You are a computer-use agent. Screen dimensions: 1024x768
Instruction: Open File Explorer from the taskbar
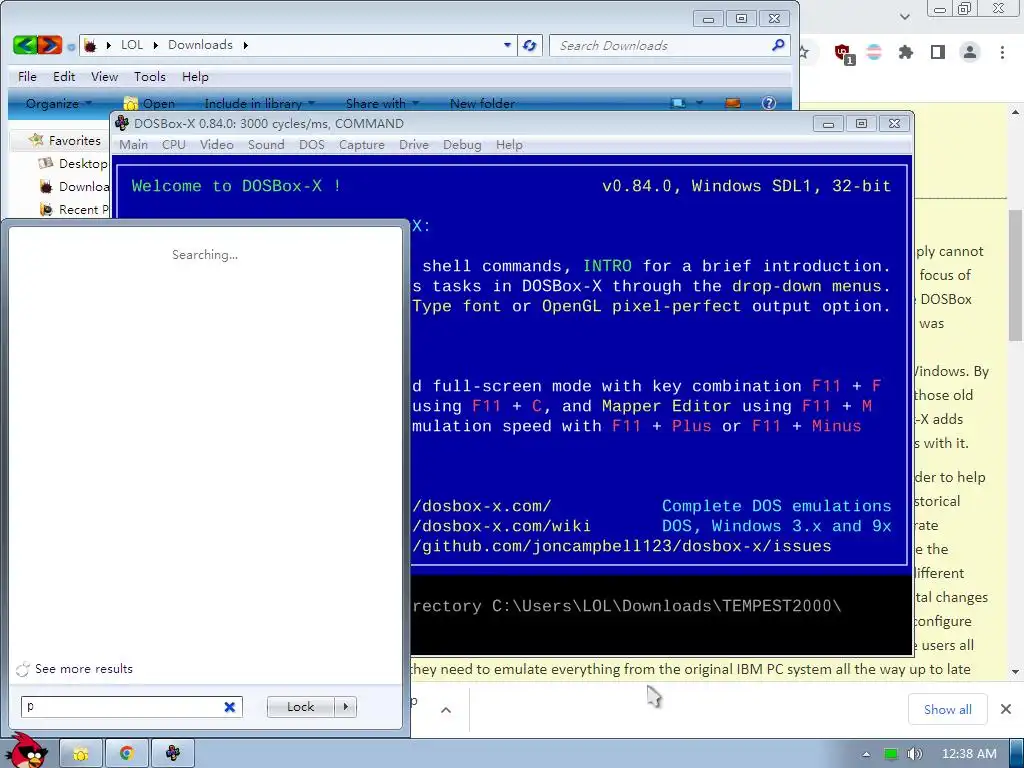(81, 754)
